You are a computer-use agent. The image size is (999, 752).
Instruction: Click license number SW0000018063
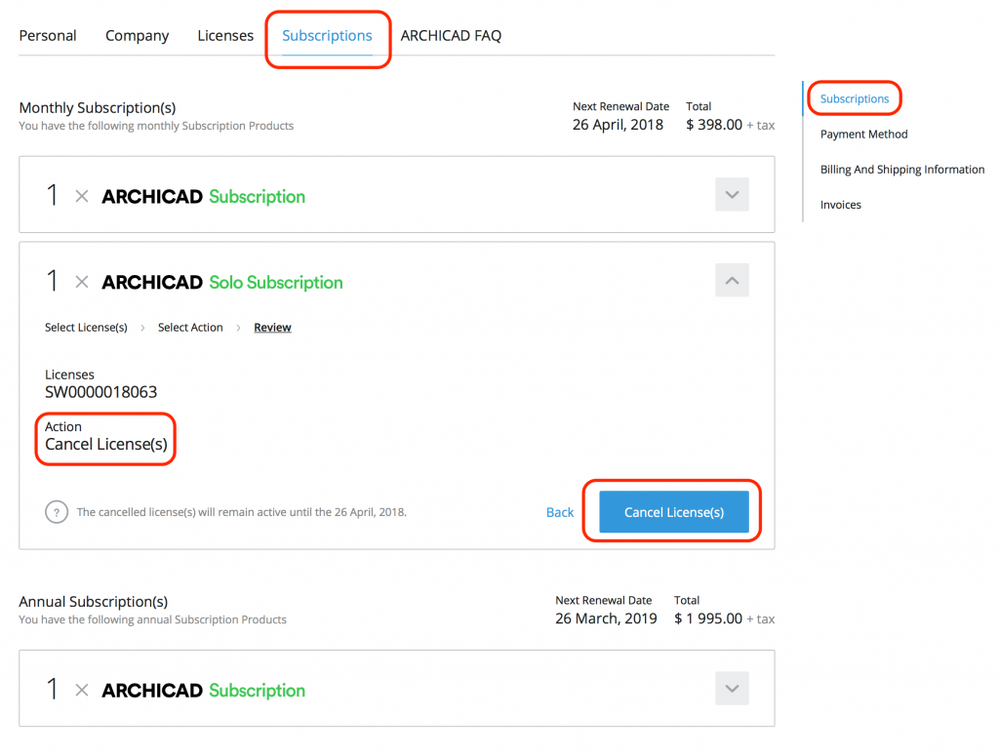[x=101, y=392]
